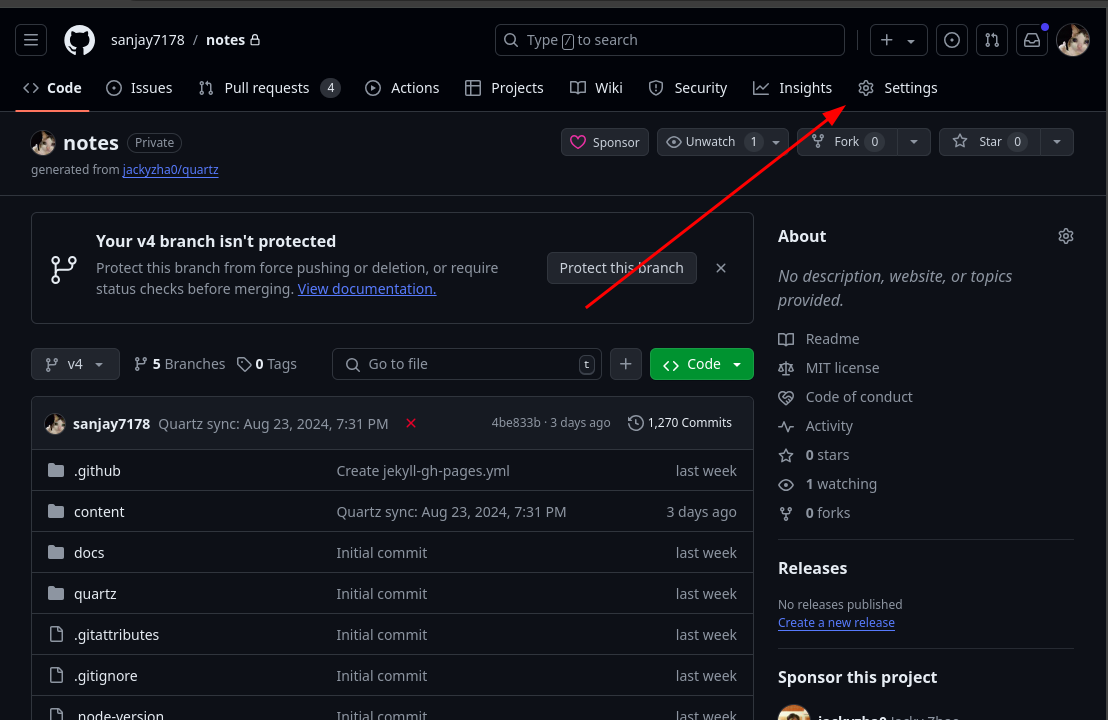Toggle Unwatch for this repository
The width and height of the screenshot is (1108, 720).
click(711, 142)
